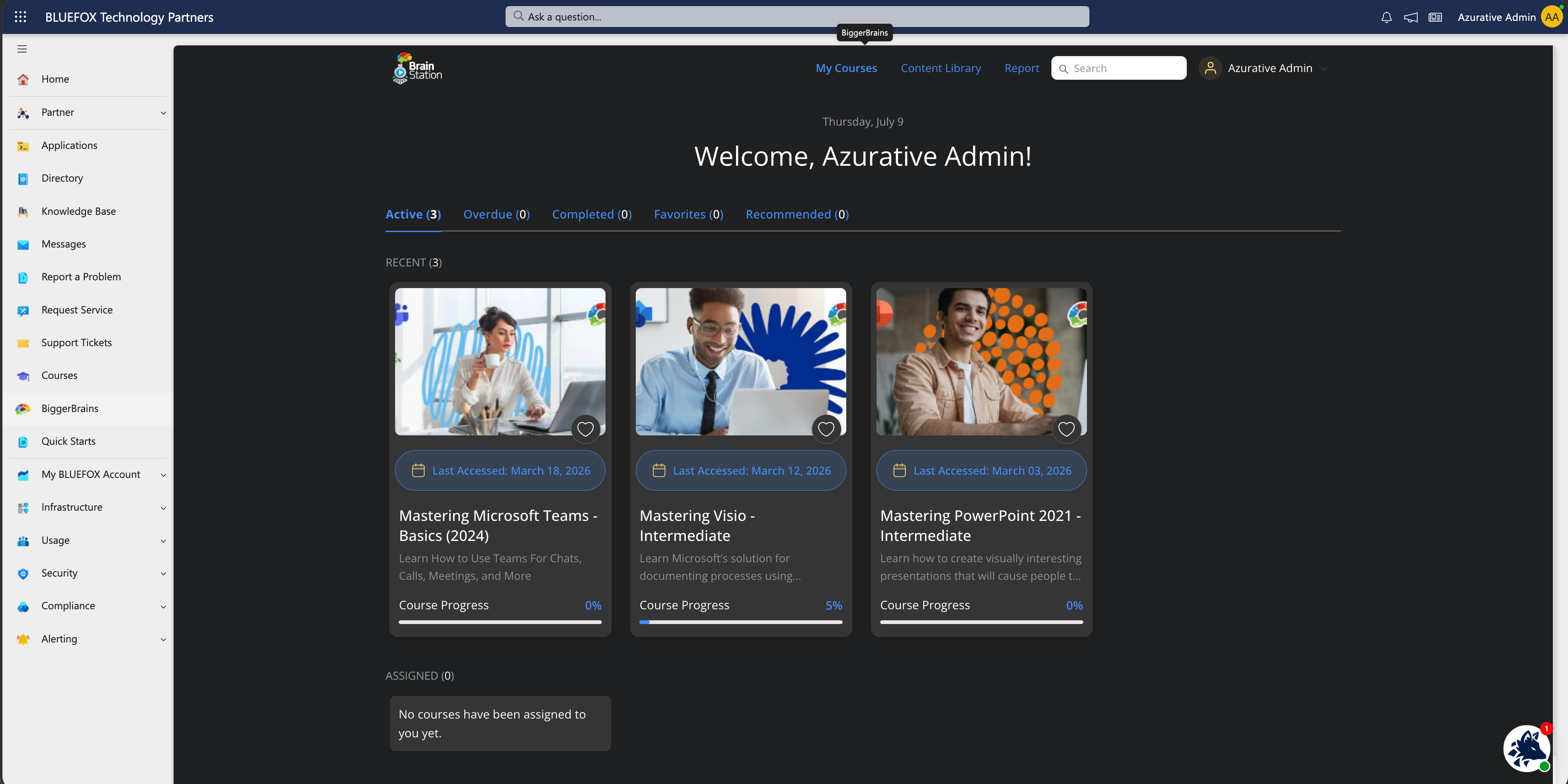Click the Infrastructure sidebar icon

point(23,508)
